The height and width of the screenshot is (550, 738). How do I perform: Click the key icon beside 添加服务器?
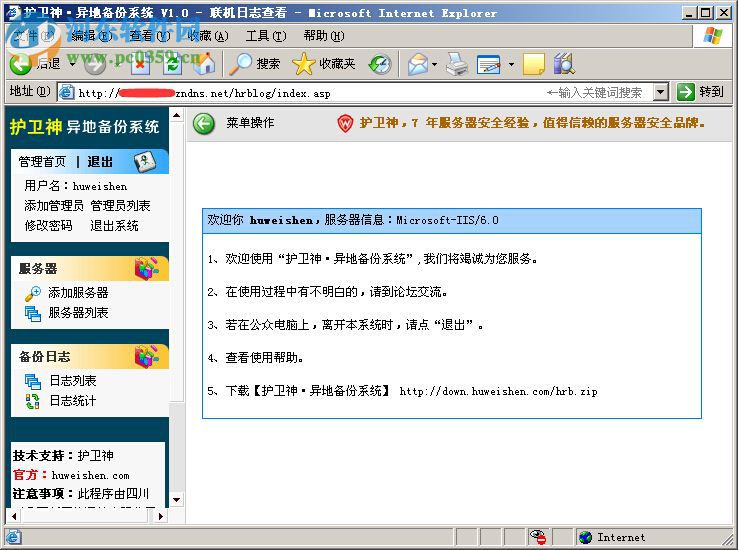click(x=32, y=293)
